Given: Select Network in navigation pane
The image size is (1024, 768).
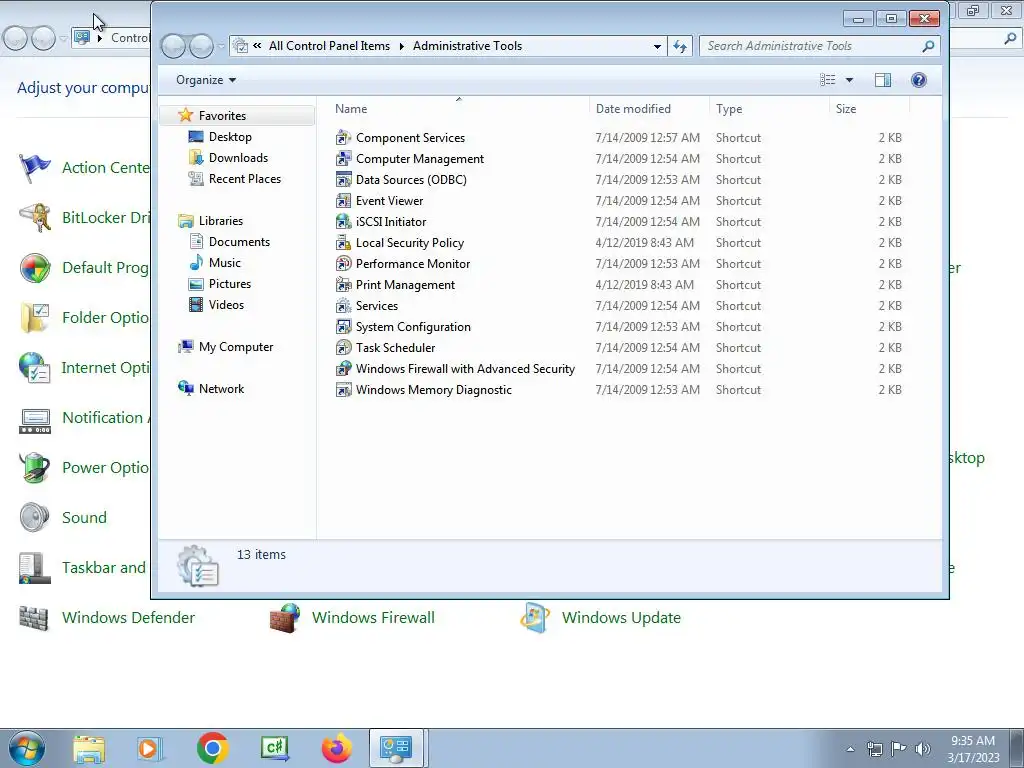Looking at the screenshot, I should [x=221, y=389].
